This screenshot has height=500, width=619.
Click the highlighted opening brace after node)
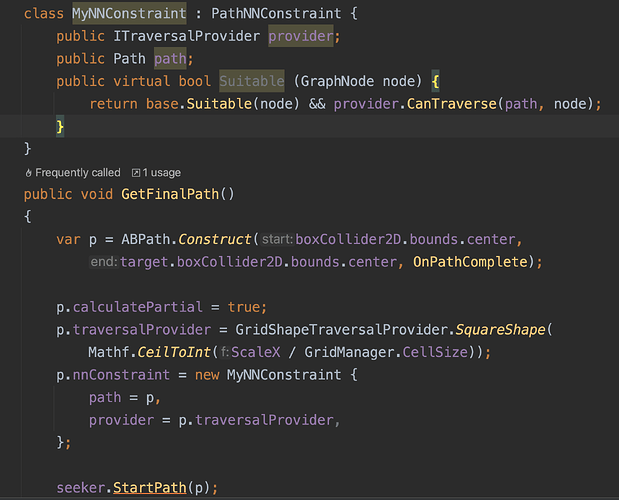click(x=435, y=81)
